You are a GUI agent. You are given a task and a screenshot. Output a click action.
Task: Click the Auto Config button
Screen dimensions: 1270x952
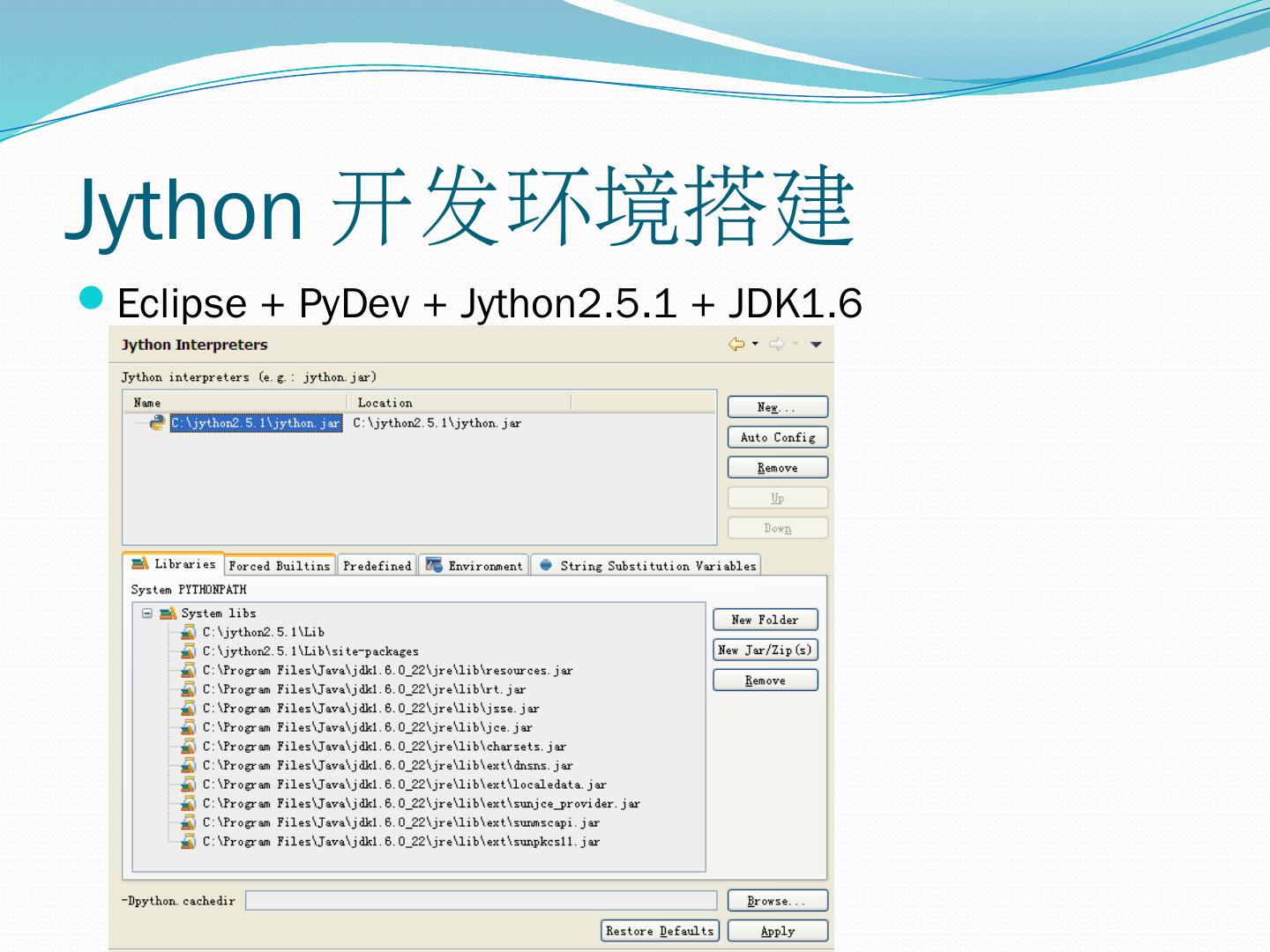(x=778, y=437)
